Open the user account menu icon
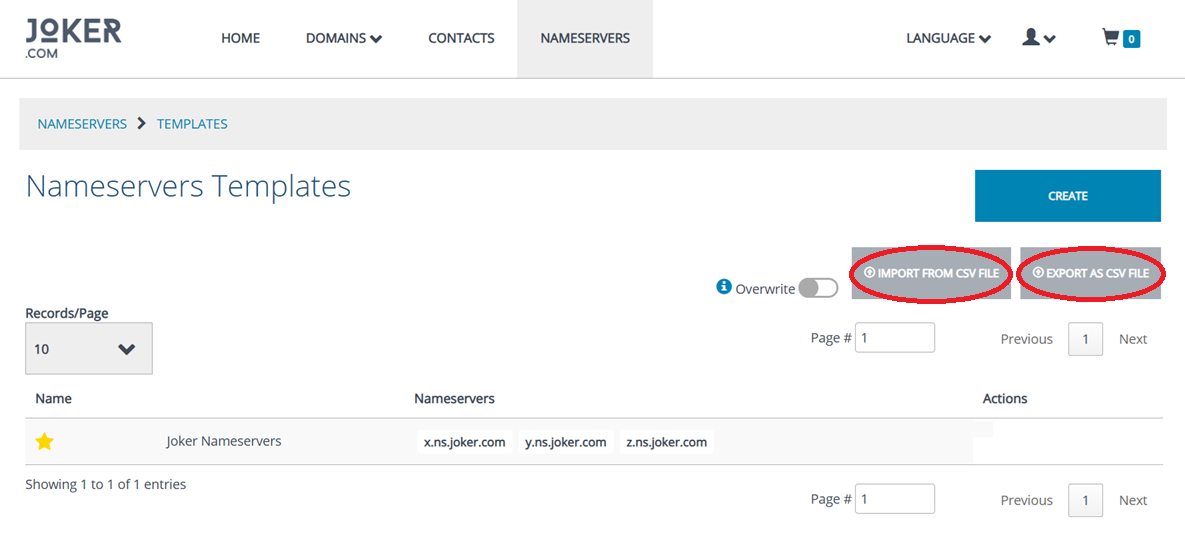1185x558 pixels. click(x=1038, y=38)
